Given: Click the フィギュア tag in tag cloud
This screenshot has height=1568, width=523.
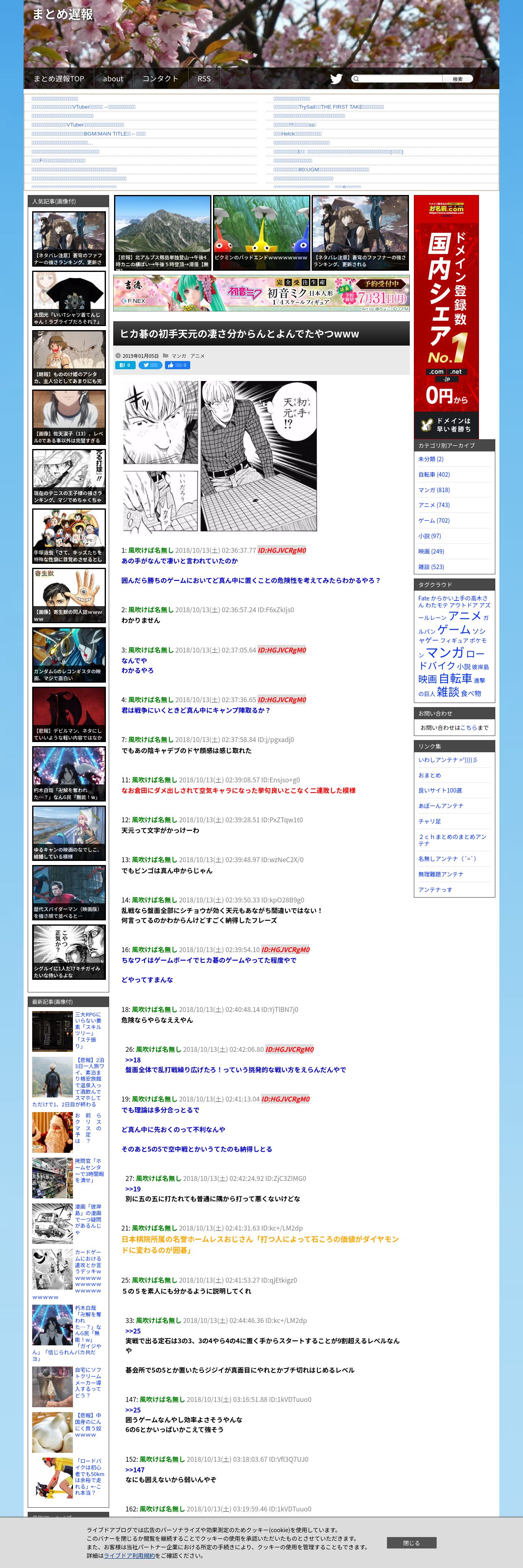Looking at the screenshot, I should click(454, 640).
